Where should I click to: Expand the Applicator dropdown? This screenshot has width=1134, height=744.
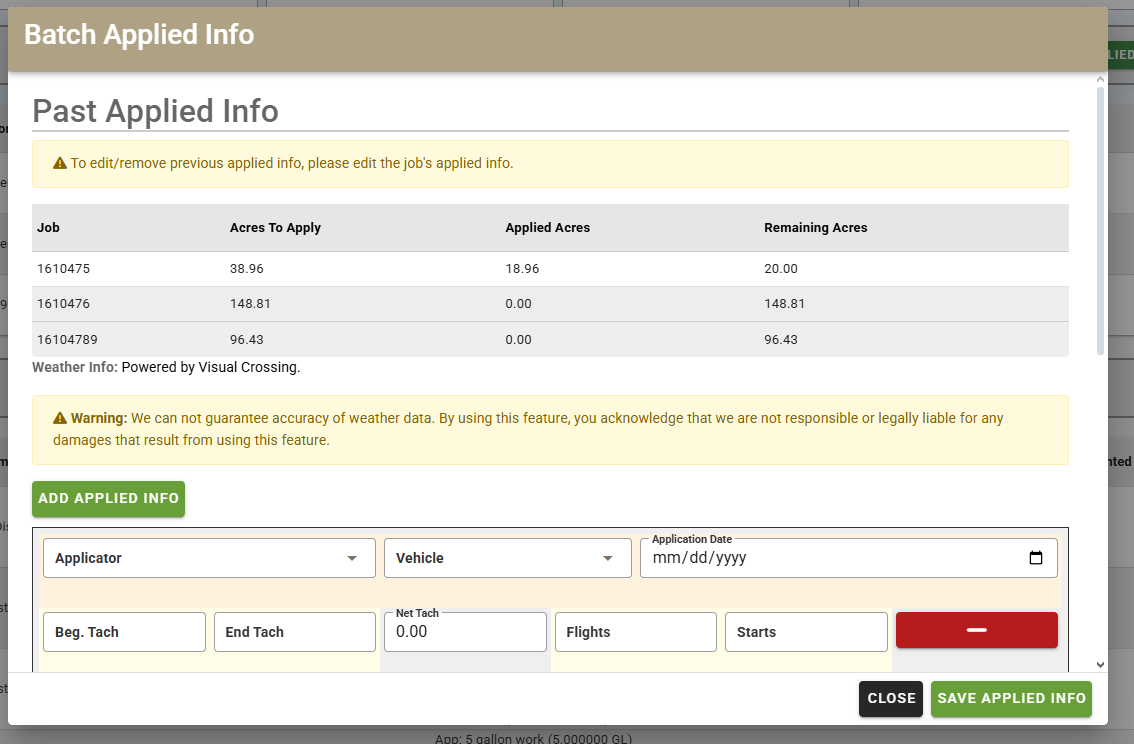pos(209,557)
